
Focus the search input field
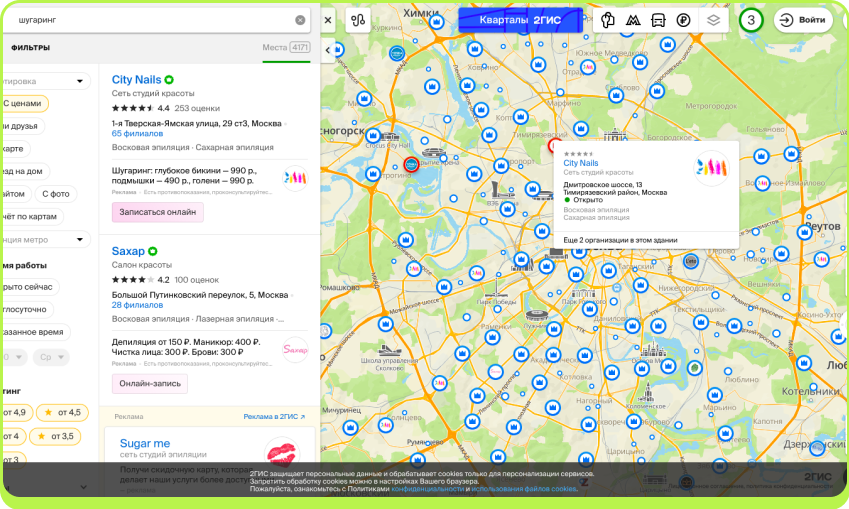154,20
